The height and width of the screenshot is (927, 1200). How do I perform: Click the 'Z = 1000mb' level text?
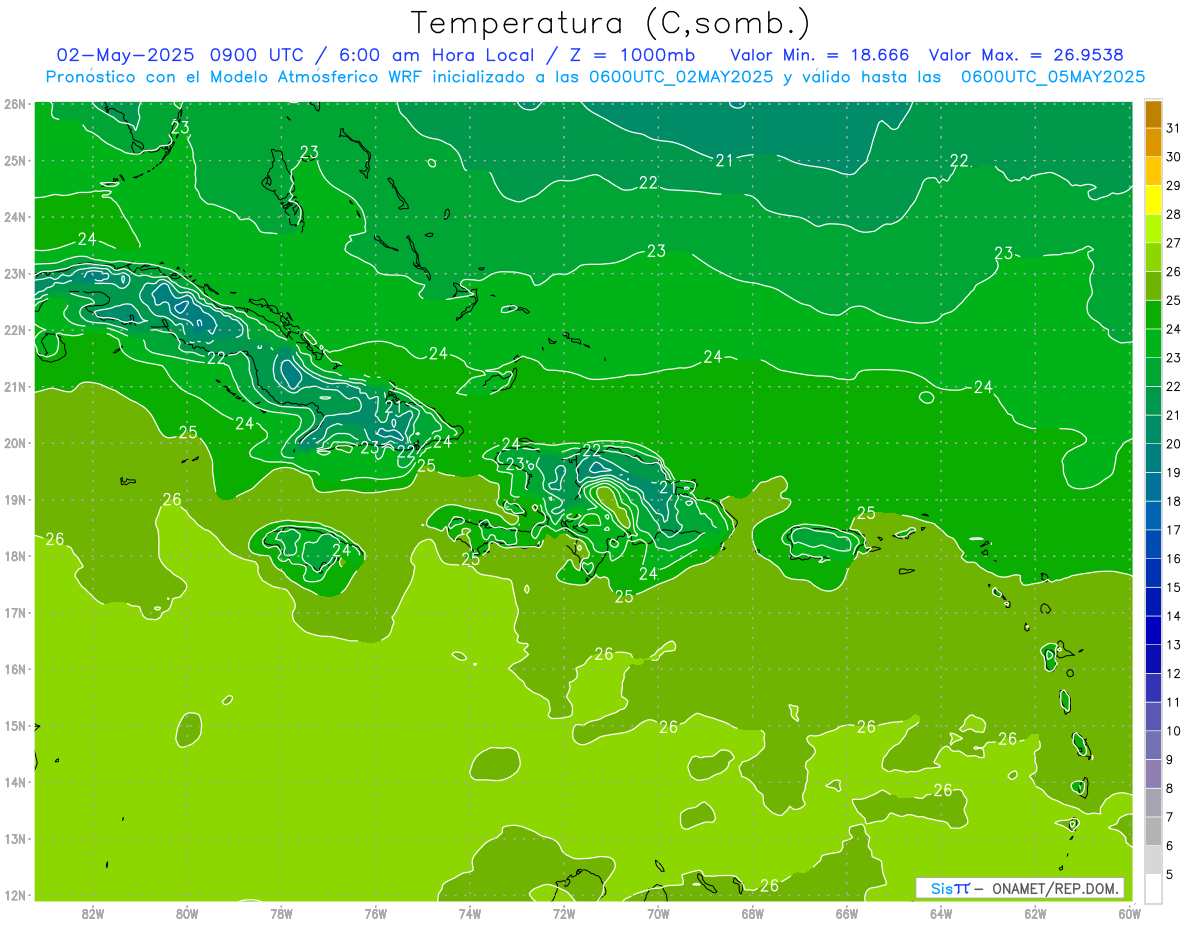point(631,55)
